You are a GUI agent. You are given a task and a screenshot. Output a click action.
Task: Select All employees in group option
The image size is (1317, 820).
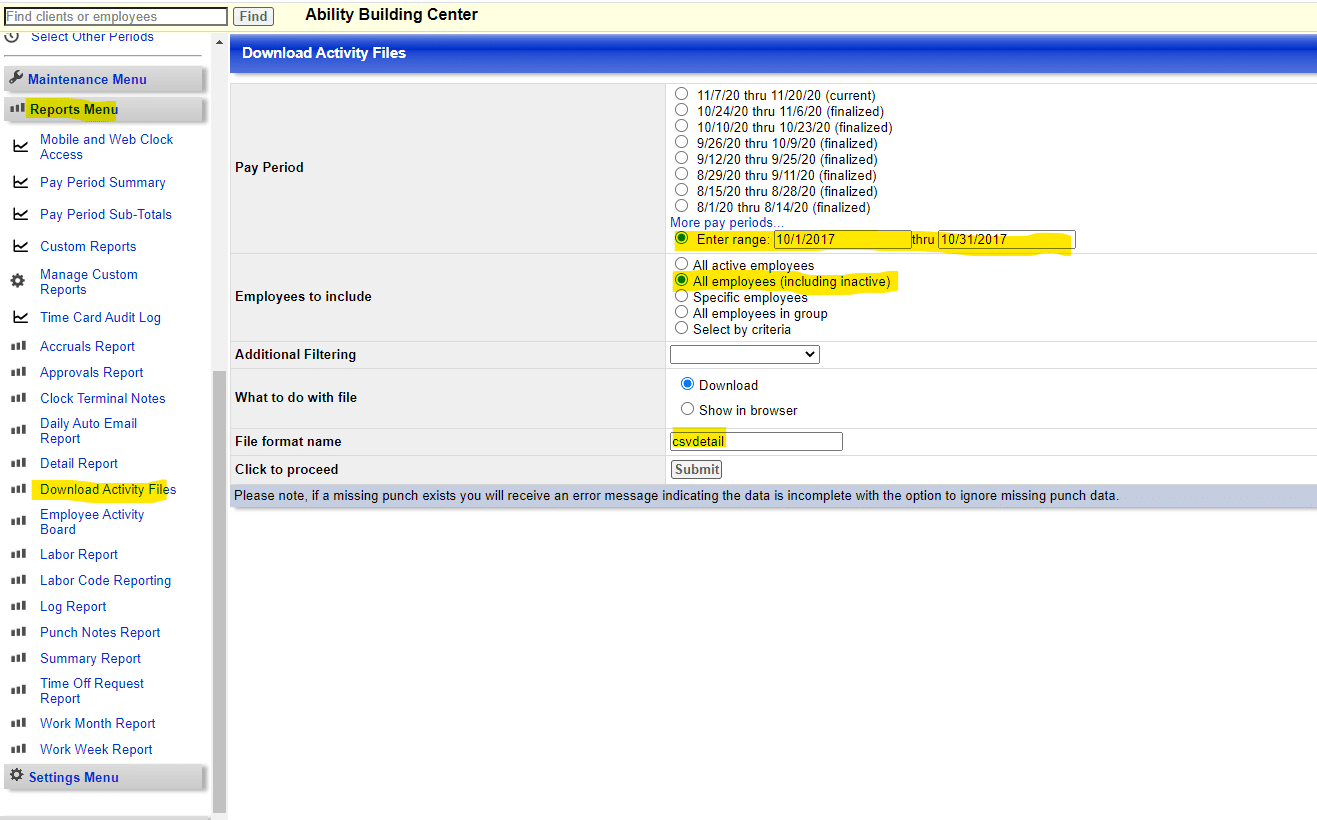click(x=682, y=313)
